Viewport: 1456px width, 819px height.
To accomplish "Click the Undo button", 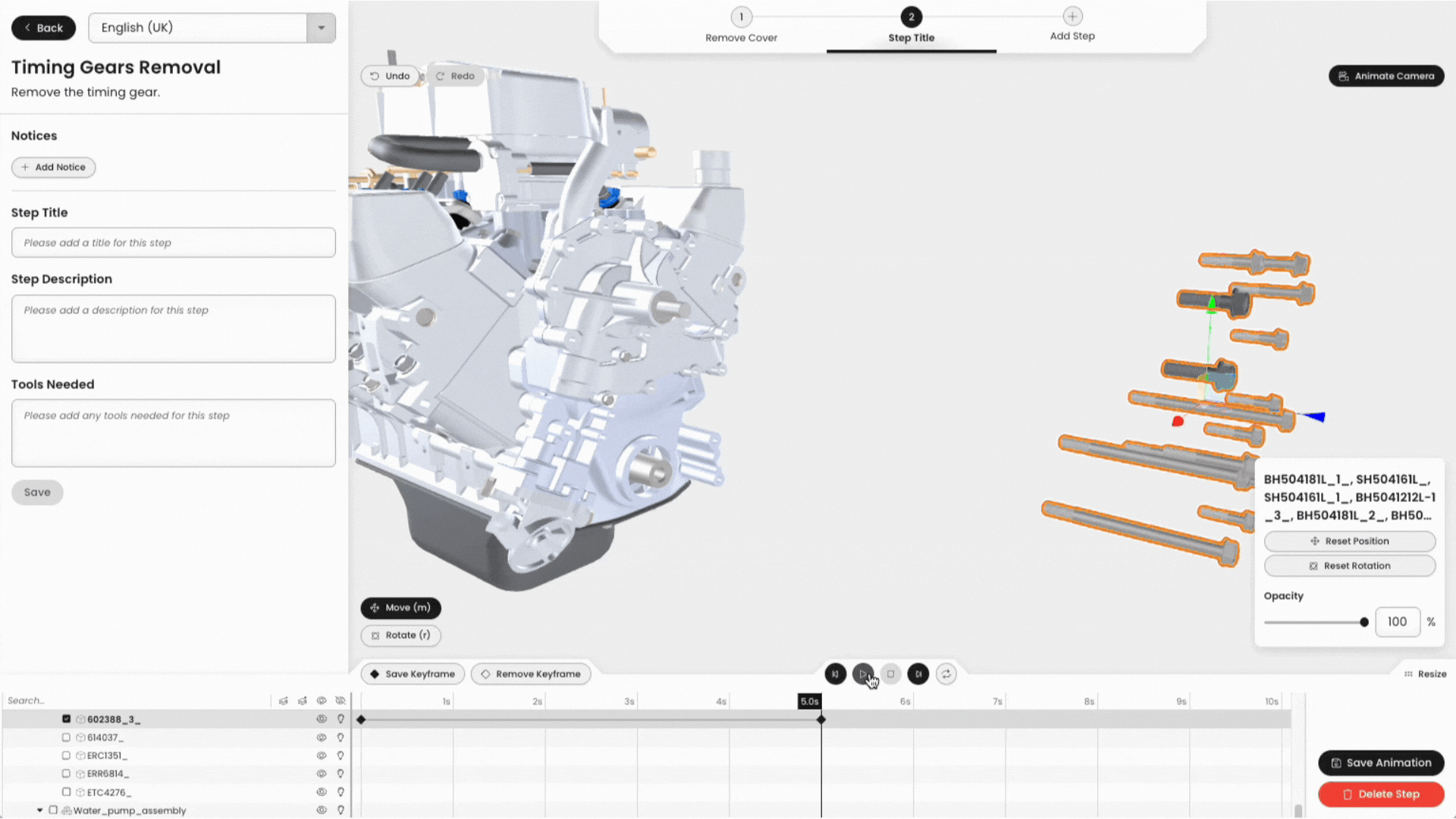I will tap(391, 76).
